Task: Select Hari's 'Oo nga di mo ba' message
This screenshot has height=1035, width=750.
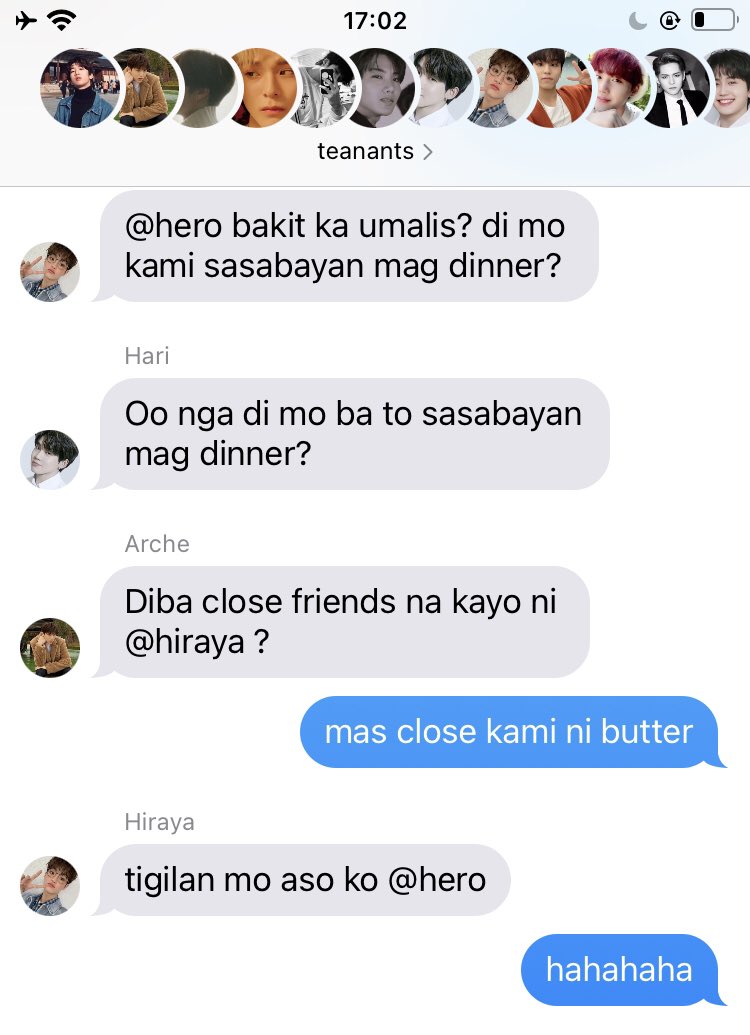Action: pos(354,434)
